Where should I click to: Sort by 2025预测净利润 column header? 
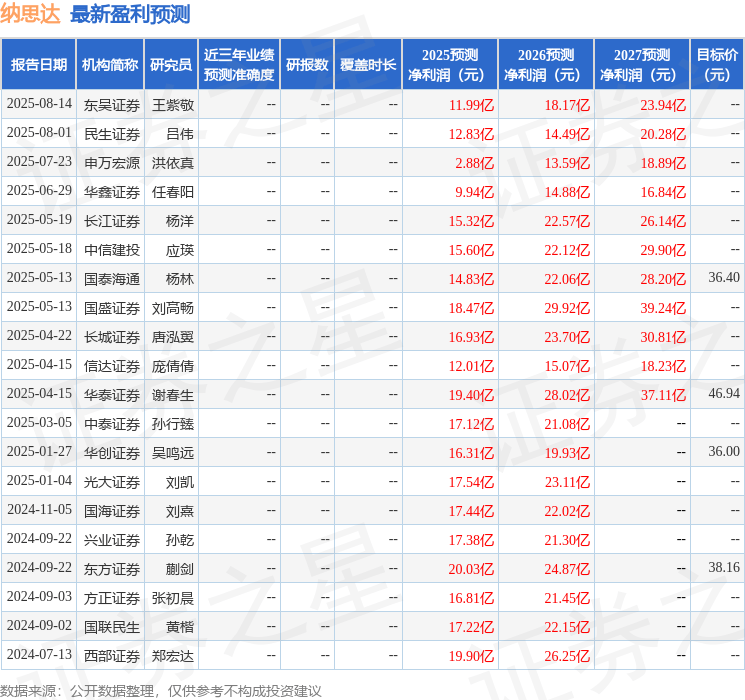coord(449,65)
